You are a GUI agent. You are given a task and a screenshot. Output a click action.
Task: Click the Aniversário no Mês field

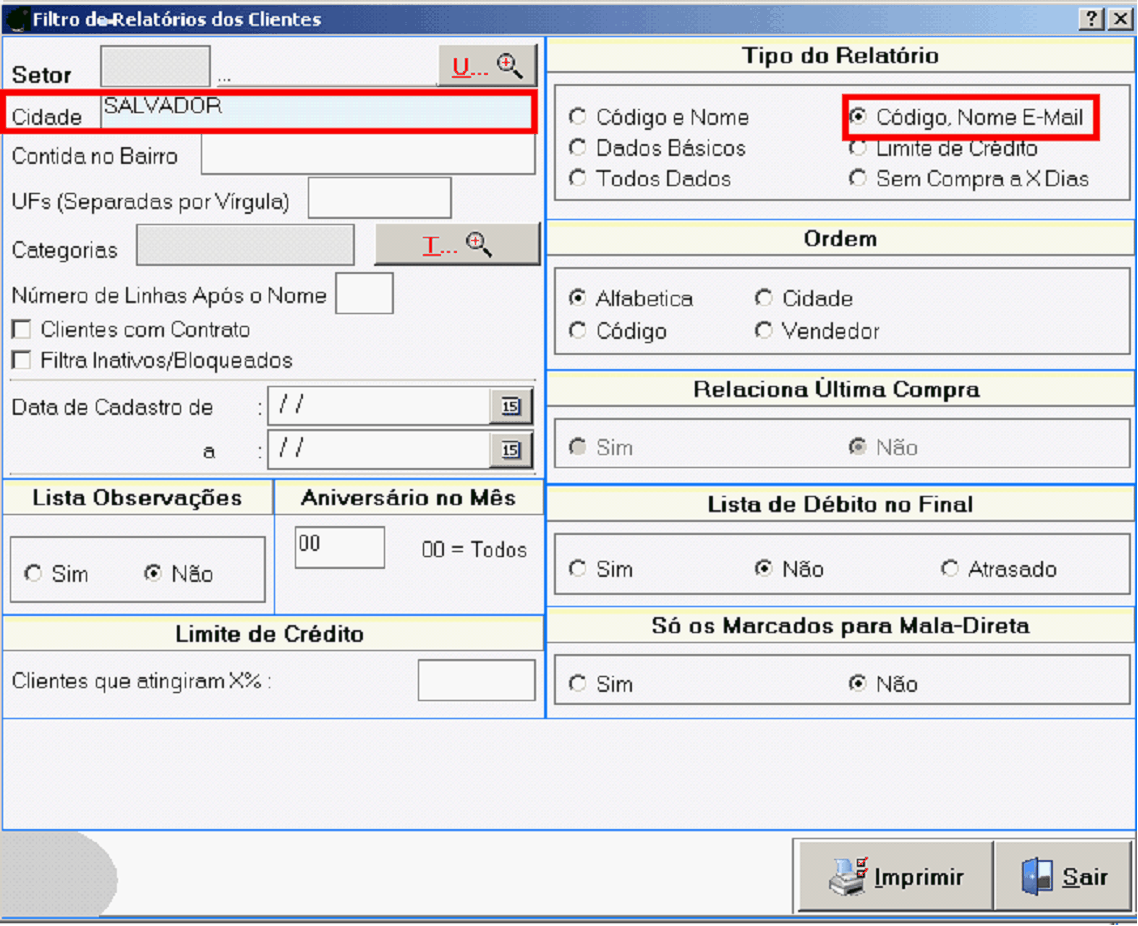click(340, 547)
